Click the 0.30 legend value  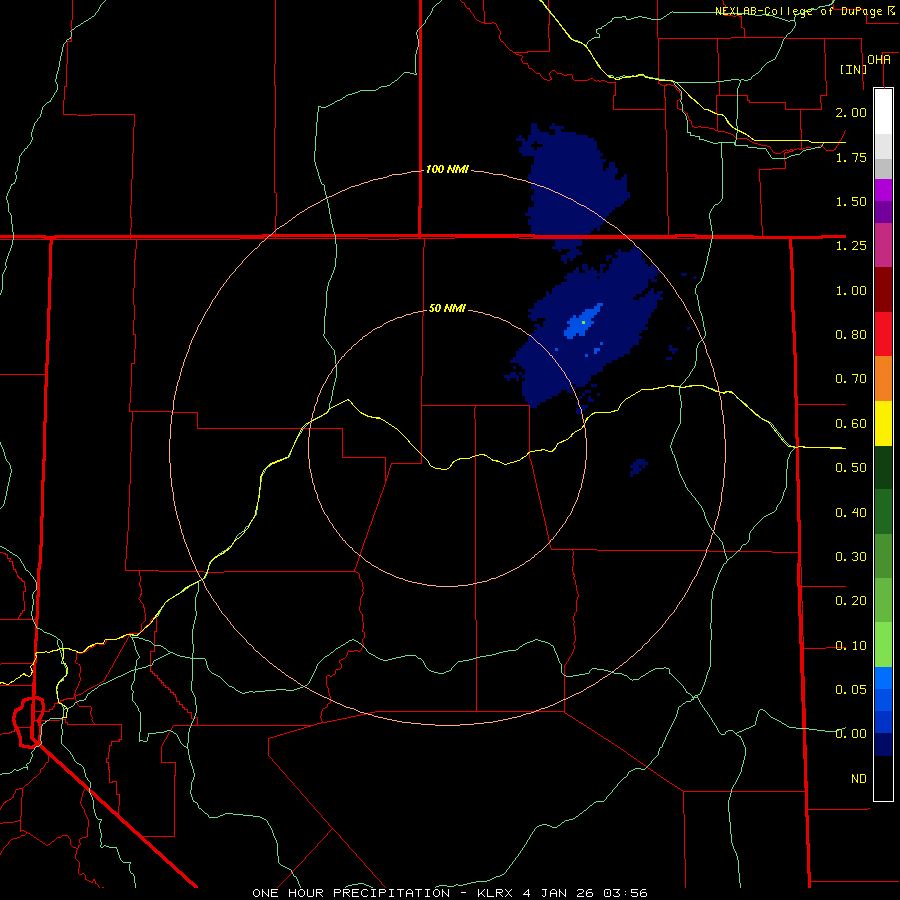pos(851,557)
